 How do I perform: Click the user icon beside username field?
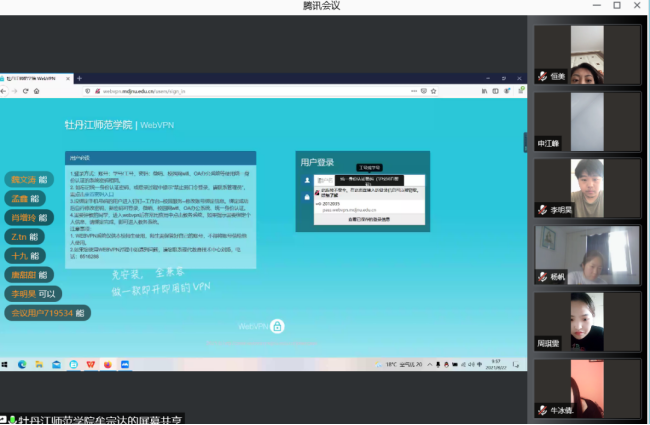[x=308, y=179]
